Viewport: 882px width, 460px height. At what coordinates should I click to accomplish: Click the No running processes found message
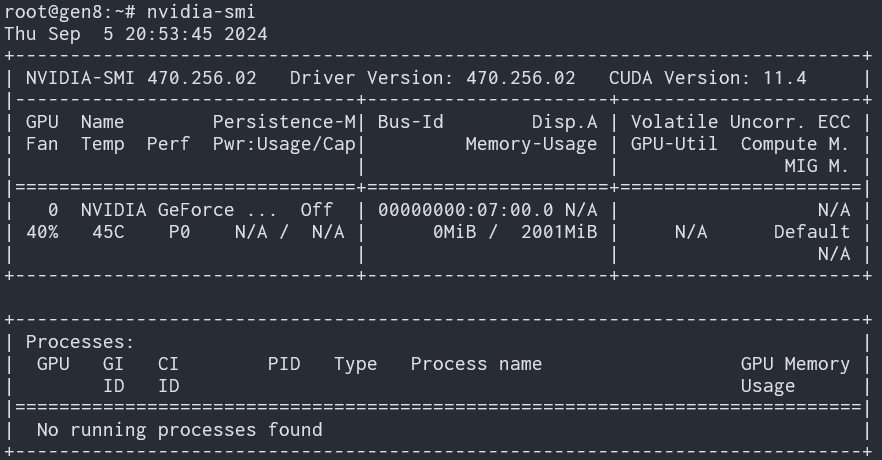(179, 430)
